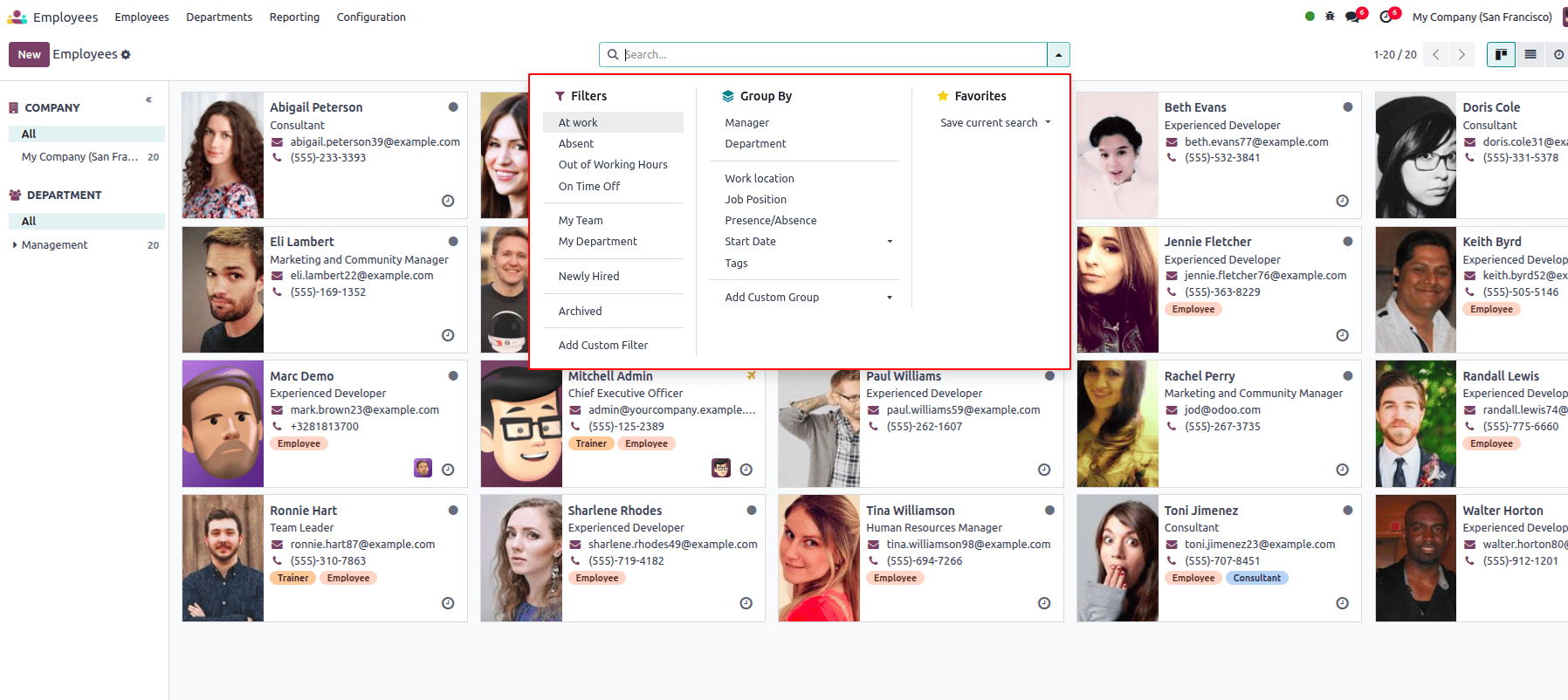1568x700 pixels.
Task: Open the Departments menu
Action: coord(219,17)
